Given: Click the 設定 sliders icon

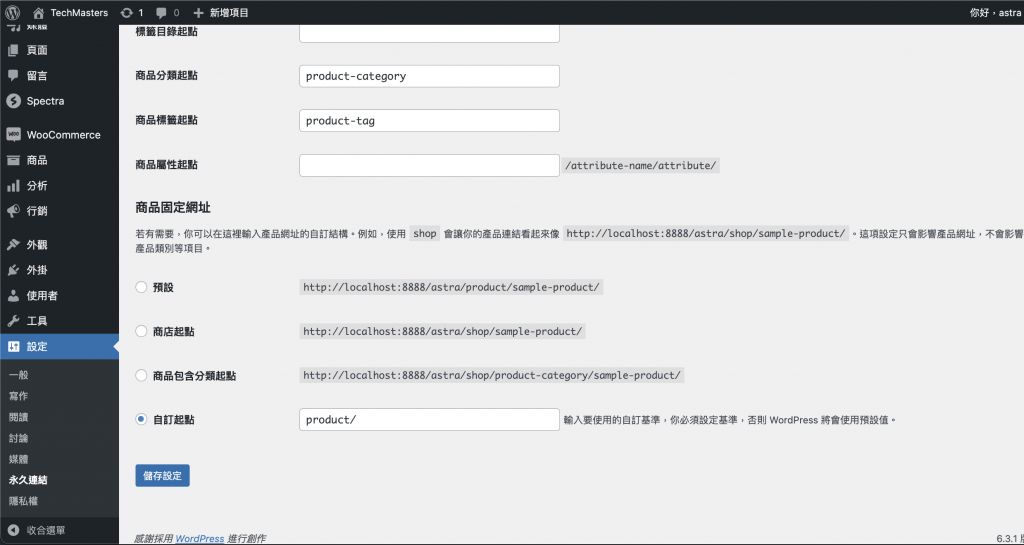Looking at the screenshot, I should click(13, 347).
